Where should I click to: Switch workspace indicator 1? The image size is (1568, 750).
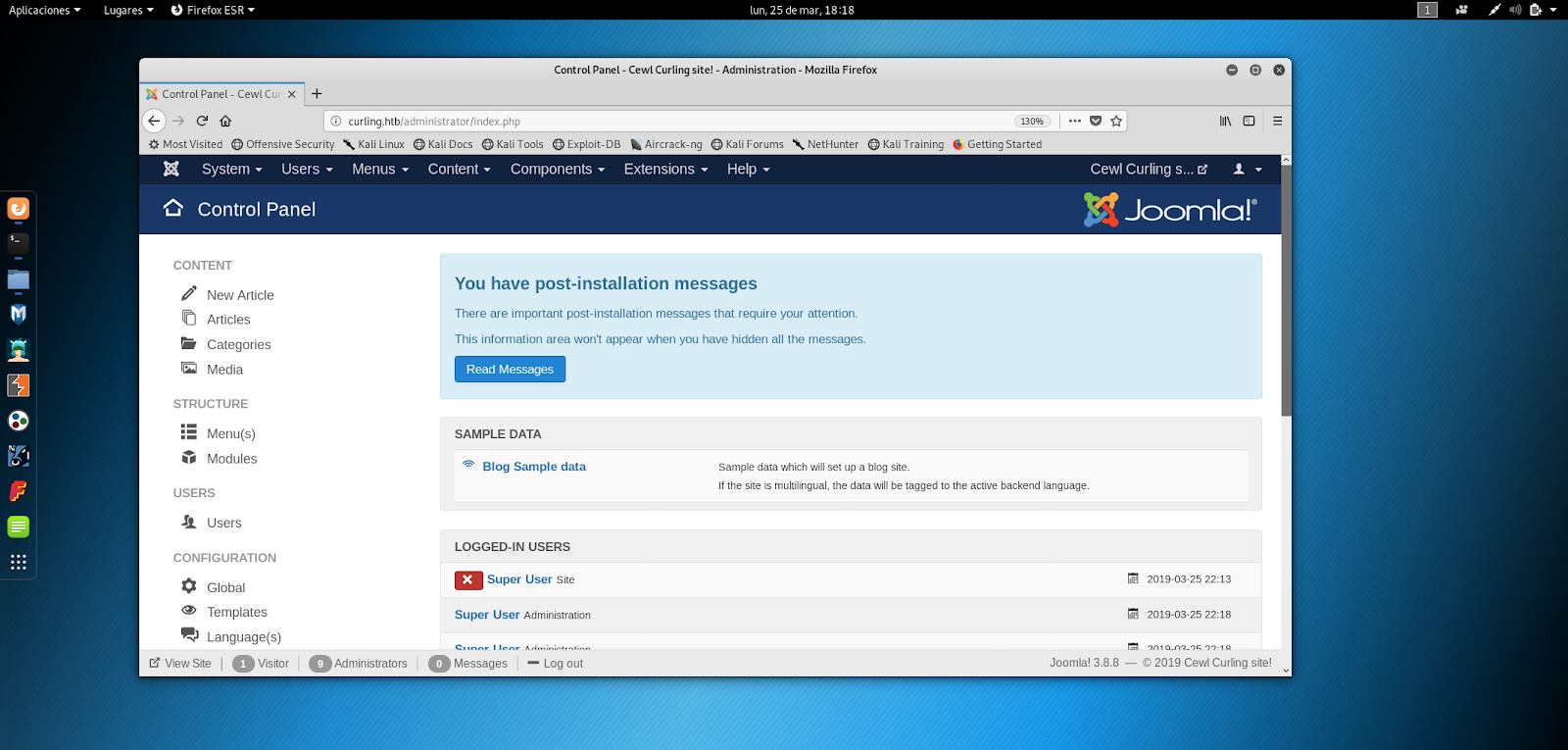coord(1428,10)
